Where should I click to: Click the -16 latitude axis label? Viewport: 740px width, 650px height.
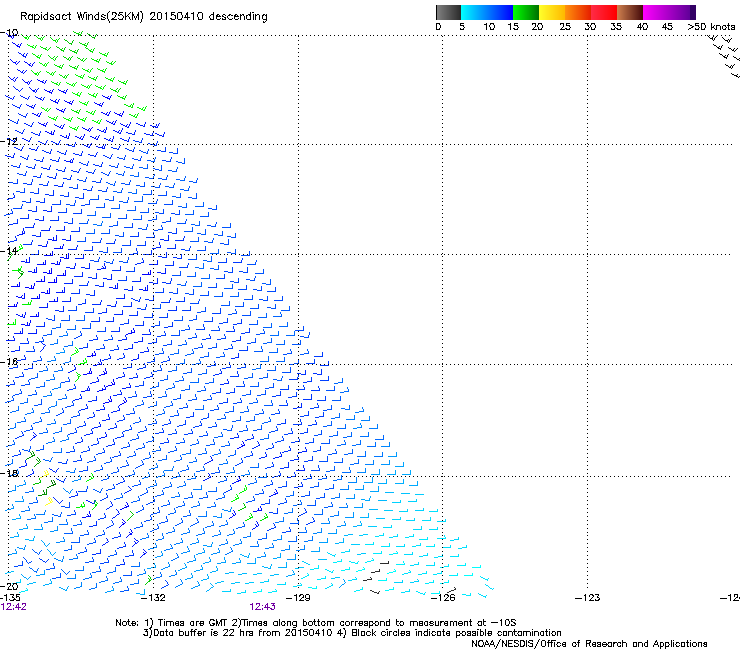[9, 362]
